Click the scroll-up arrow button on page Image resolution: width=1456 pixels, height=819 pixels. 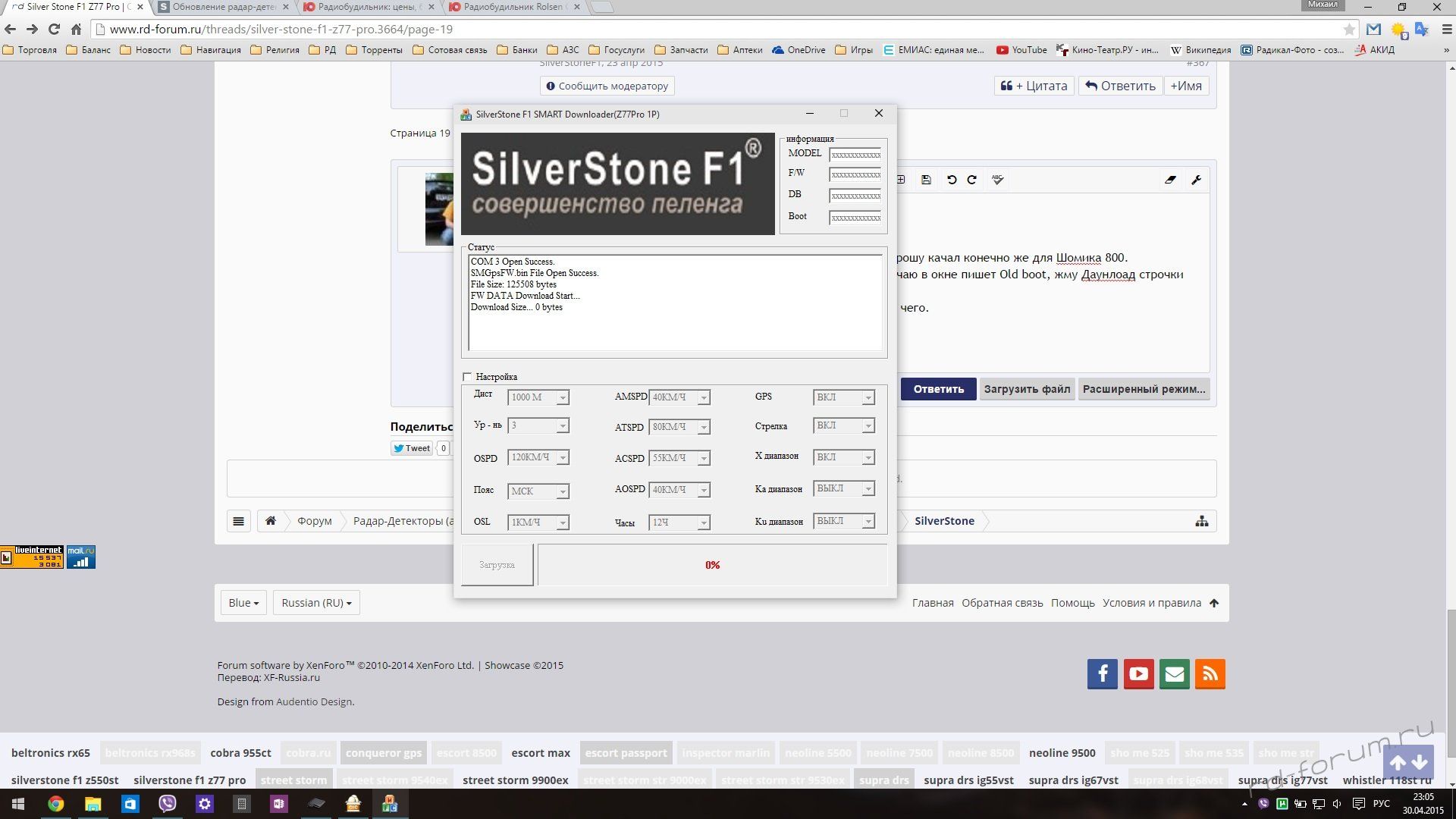pos(1398,762)
